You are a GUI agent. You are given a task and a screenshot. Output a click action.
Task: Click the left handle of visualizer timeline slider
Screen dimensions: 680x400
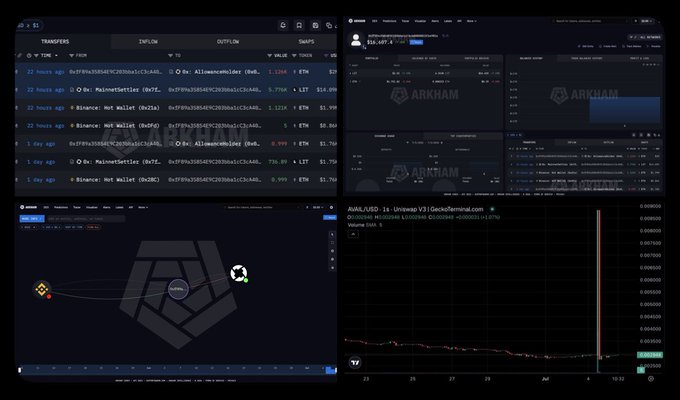20,370
